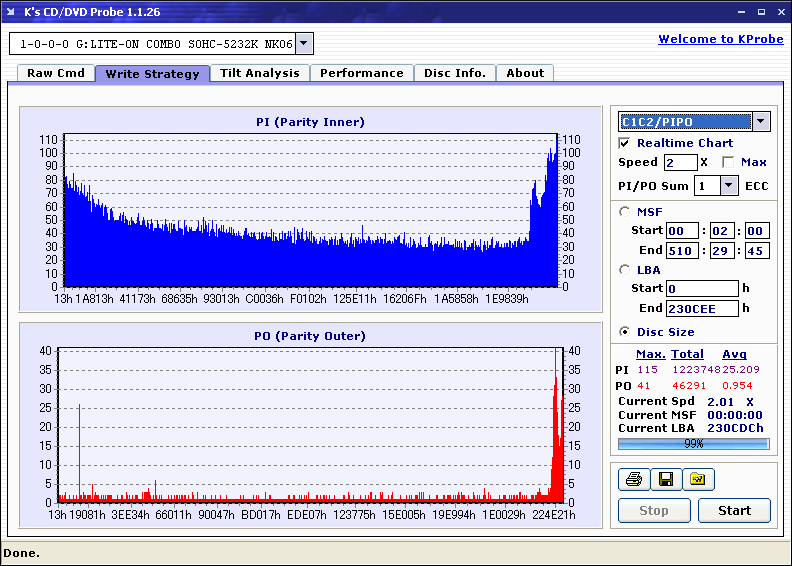Enable the Max speed checkbox
Image resolution: width=792 pixels, height=566 pixels.
(728, 162)
